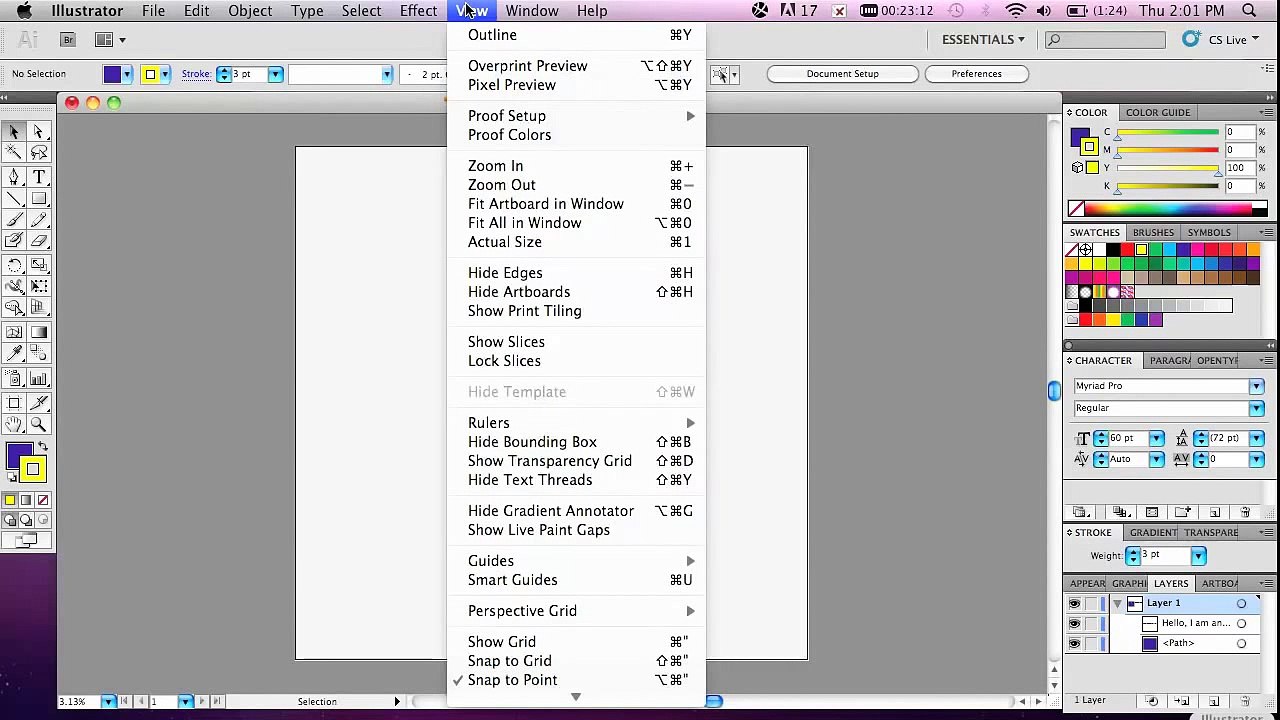Expand the Perspective Grid submenu
This screenshot has width=1280, height=720.
pyautogui.click(x=576, y=611)
